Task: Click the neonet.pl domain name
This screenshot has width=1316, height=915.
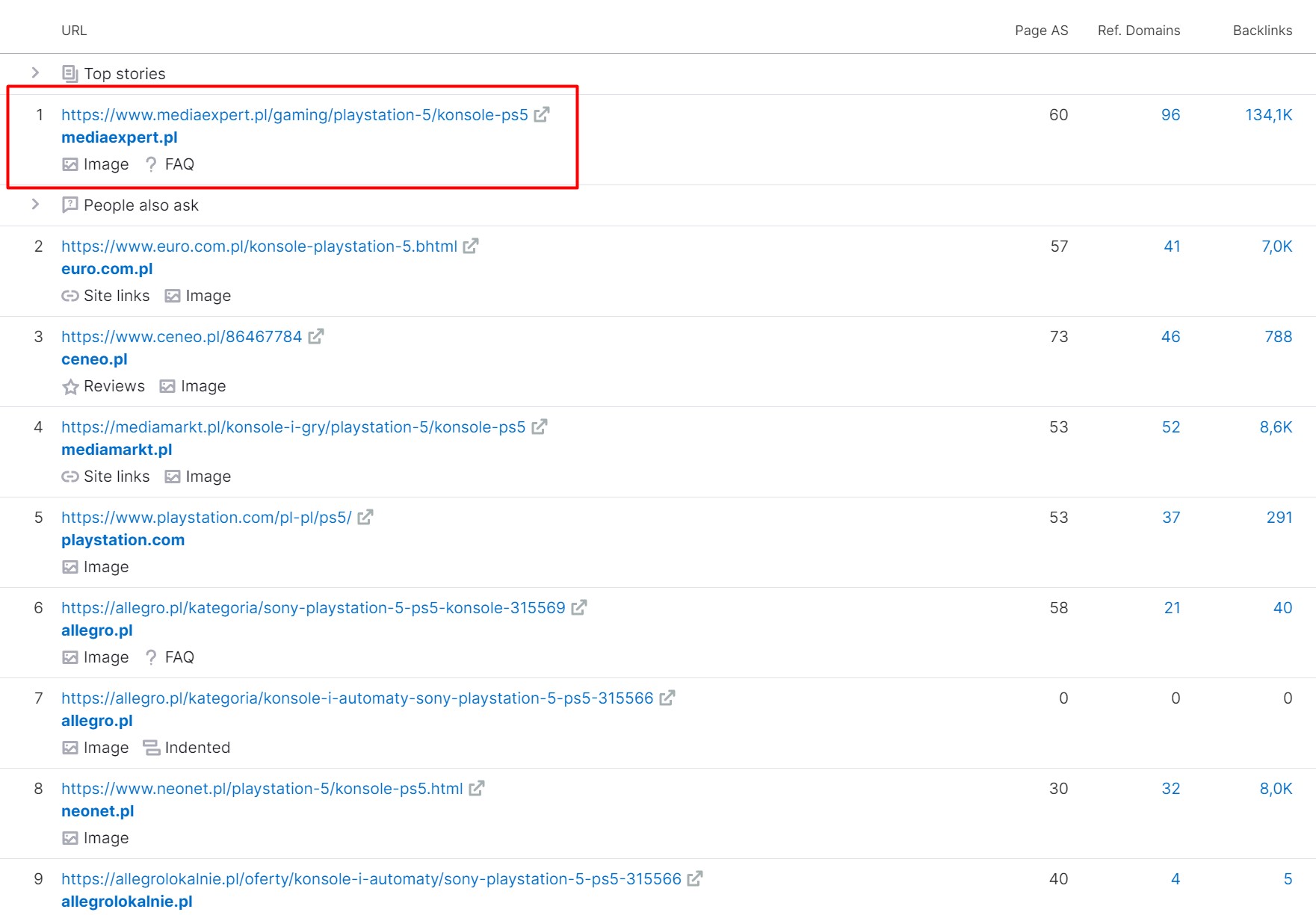Action: pos(98,811)
